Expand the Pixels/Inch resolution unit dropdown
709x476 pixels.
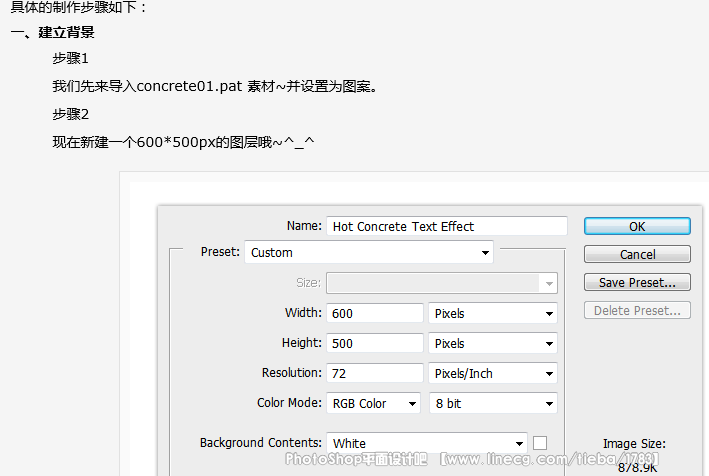click(493, 373)
